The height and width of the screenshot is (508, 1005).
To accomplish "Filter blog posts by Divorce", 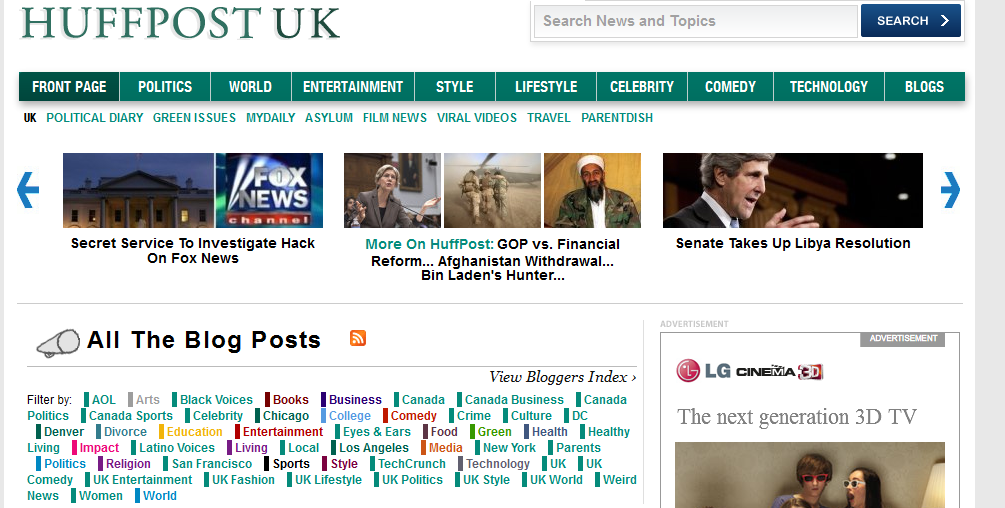I will 125,432.
